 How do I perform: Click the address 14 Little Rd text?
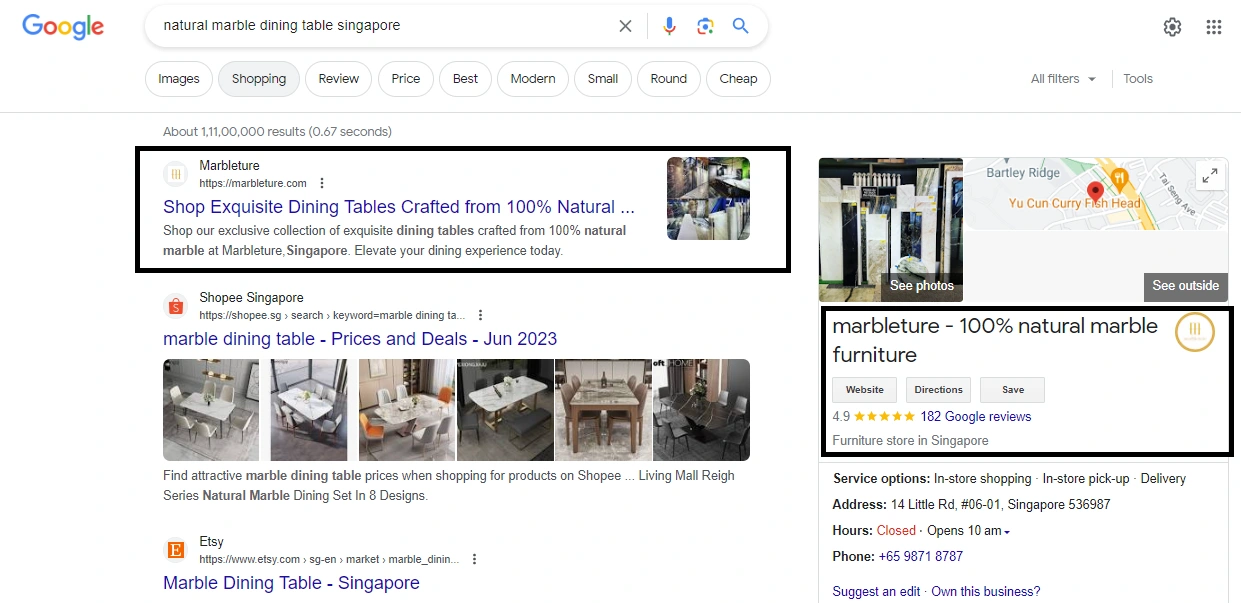[999, 505]
